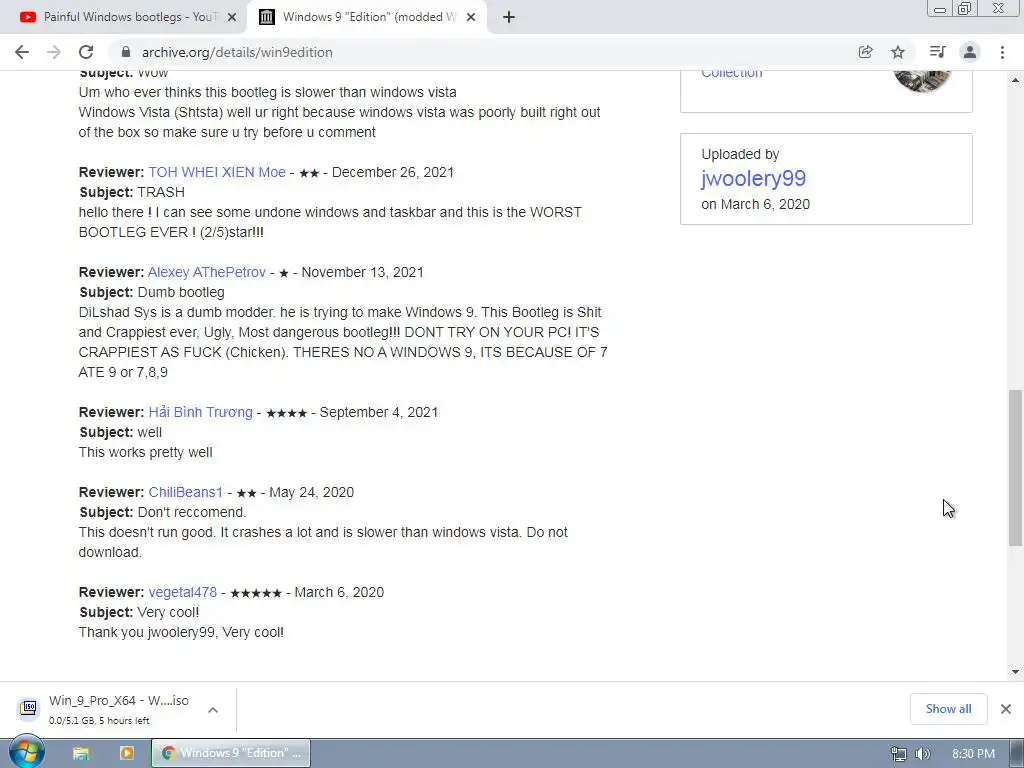Click the scroll up arrow
This screenshot has width=1024, height=768.
(1015, 80)
